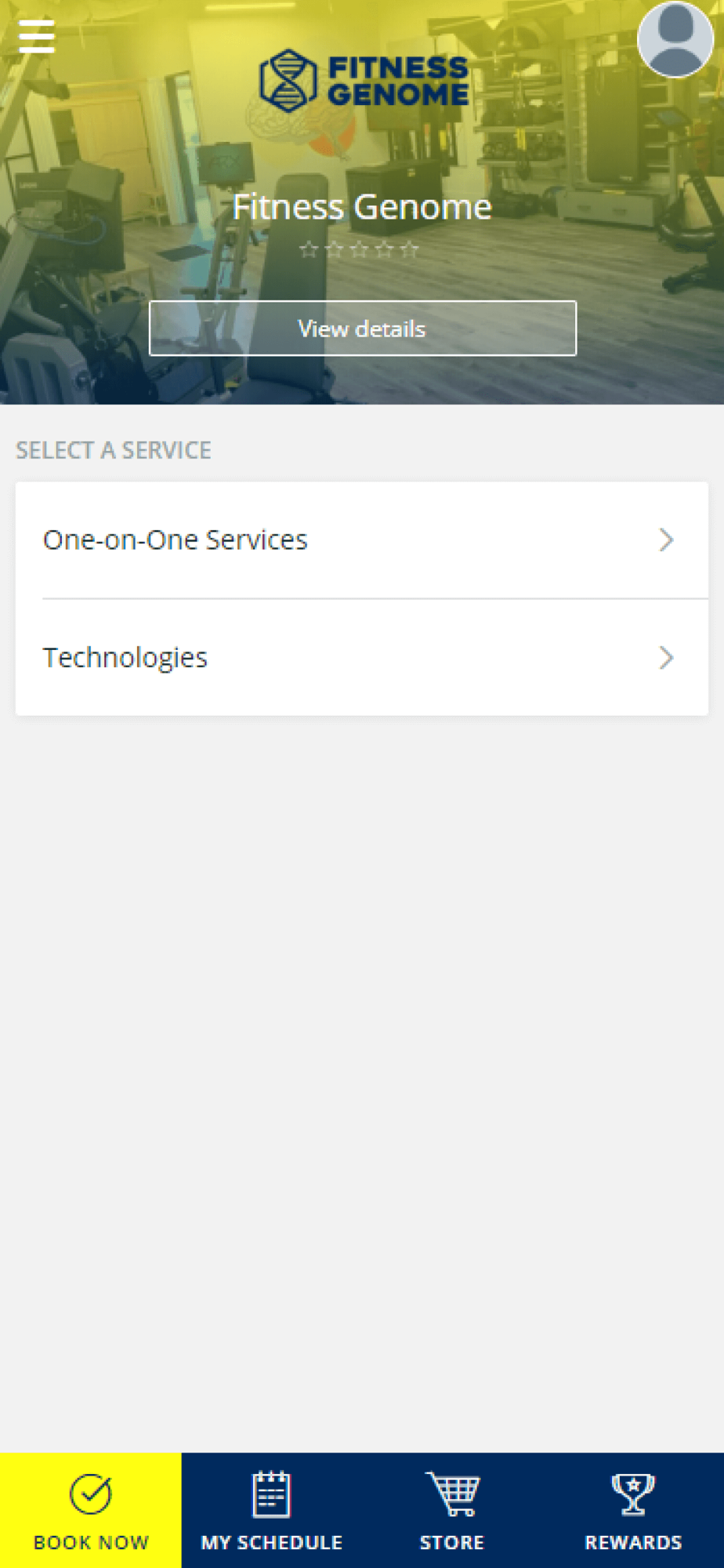
Task: Open the Store shopping cart icon
Action: pyautogui.click(x=452, y=1494)
